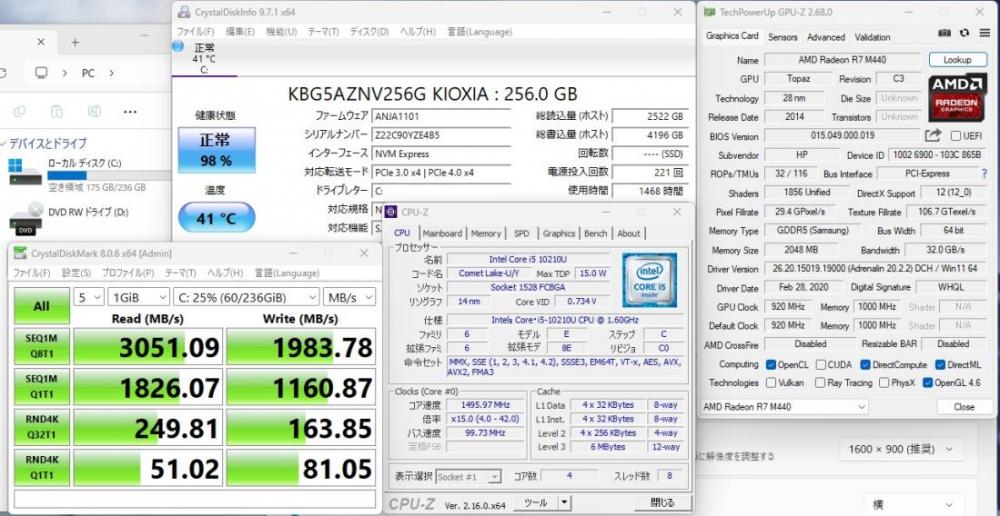Click the GPU-Z Name field value
Image resolution: width=1000 pixels, height=516 pixels.
click(842, 59)
